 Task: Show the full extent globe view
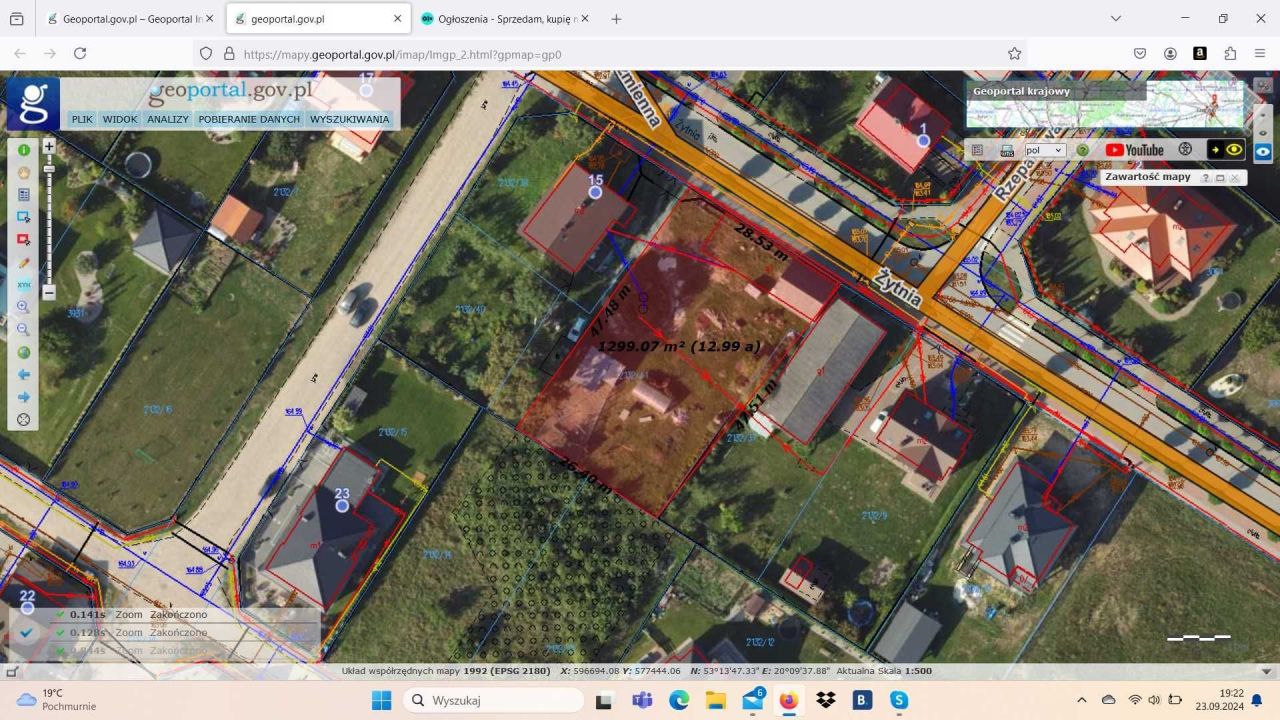(x=24, y=352)
